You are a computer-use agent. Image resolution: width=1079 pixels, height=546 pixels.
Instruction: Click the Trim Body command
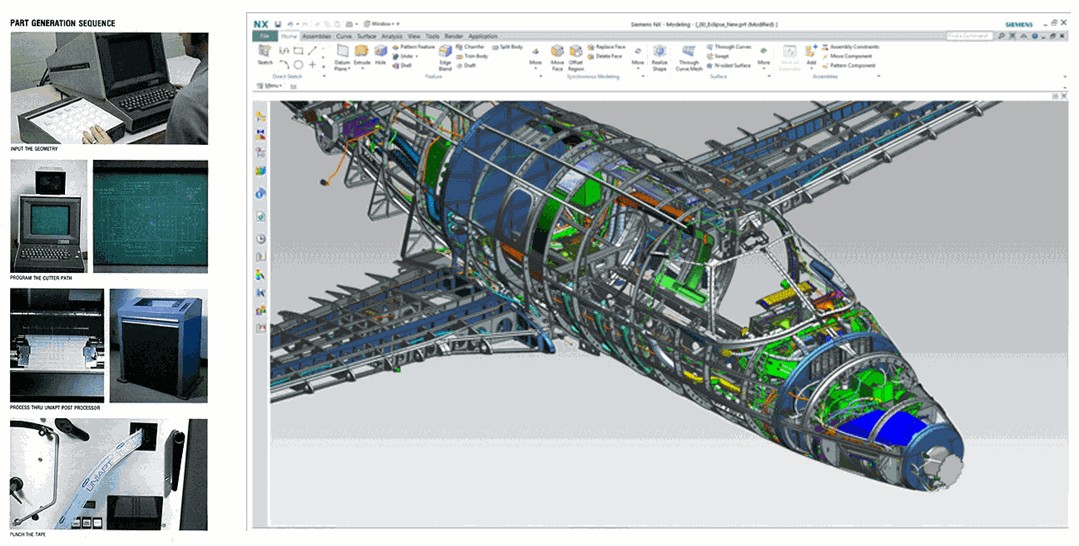point(471,56)
